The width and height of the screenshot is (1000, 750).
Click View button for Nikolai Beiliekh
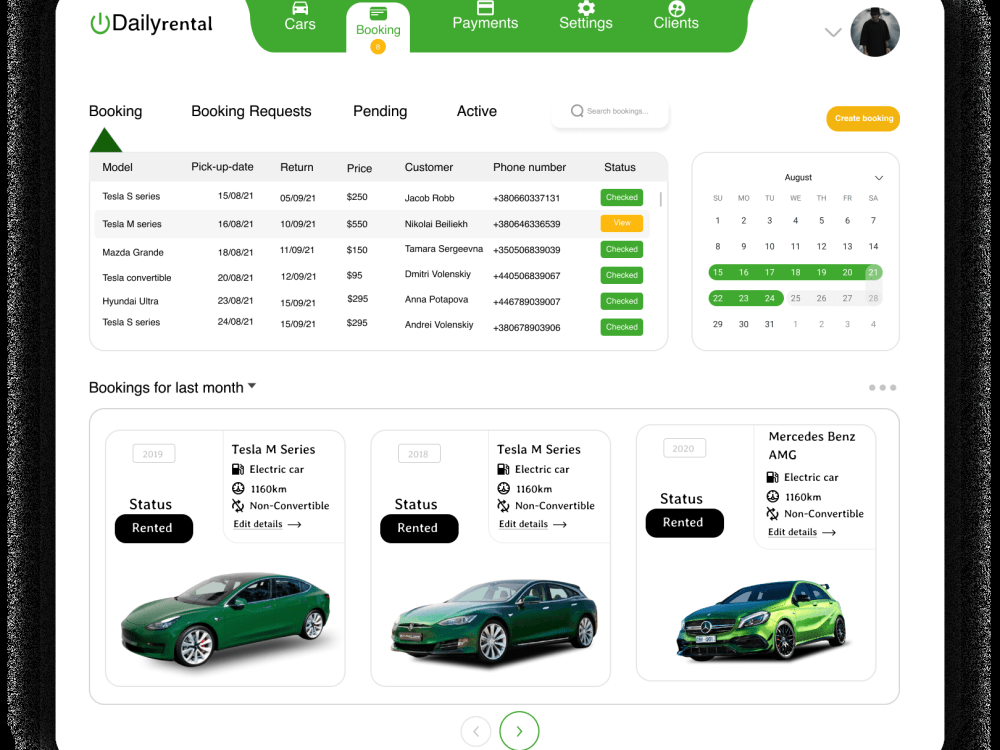[622, 223]
